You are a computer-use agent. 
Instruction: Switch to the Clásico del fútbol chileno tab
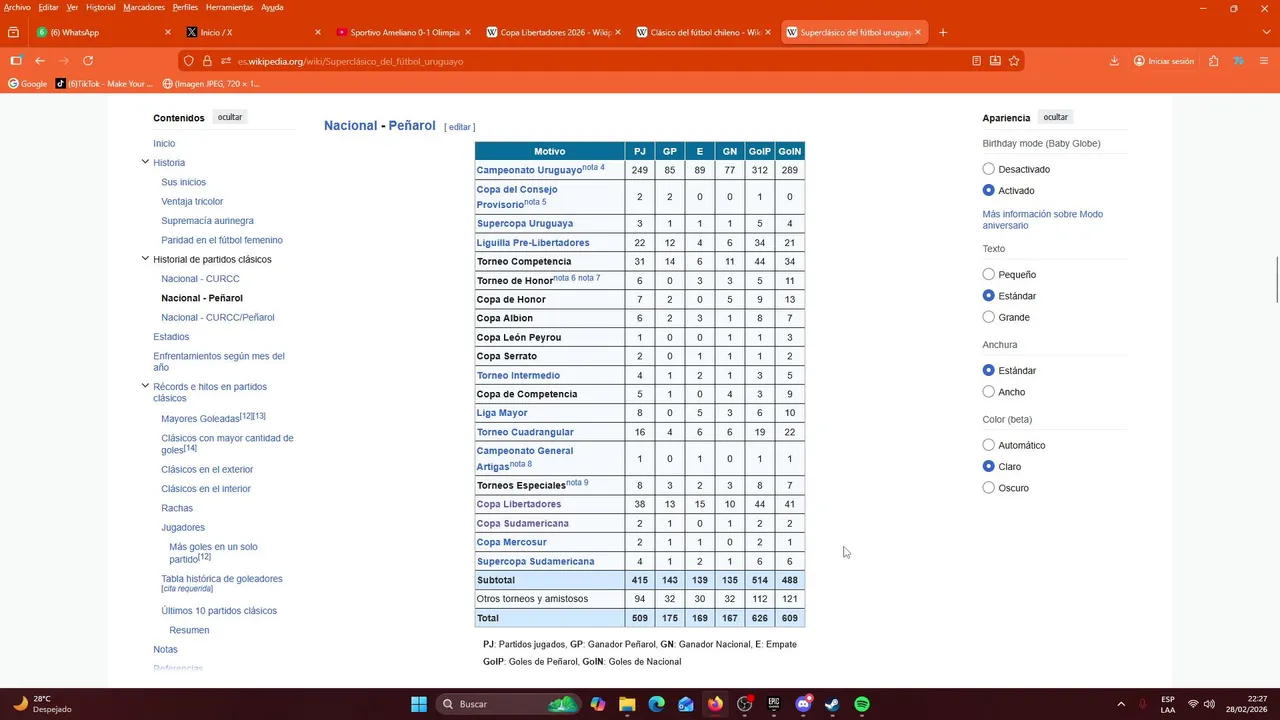click(x=704, y=32)
